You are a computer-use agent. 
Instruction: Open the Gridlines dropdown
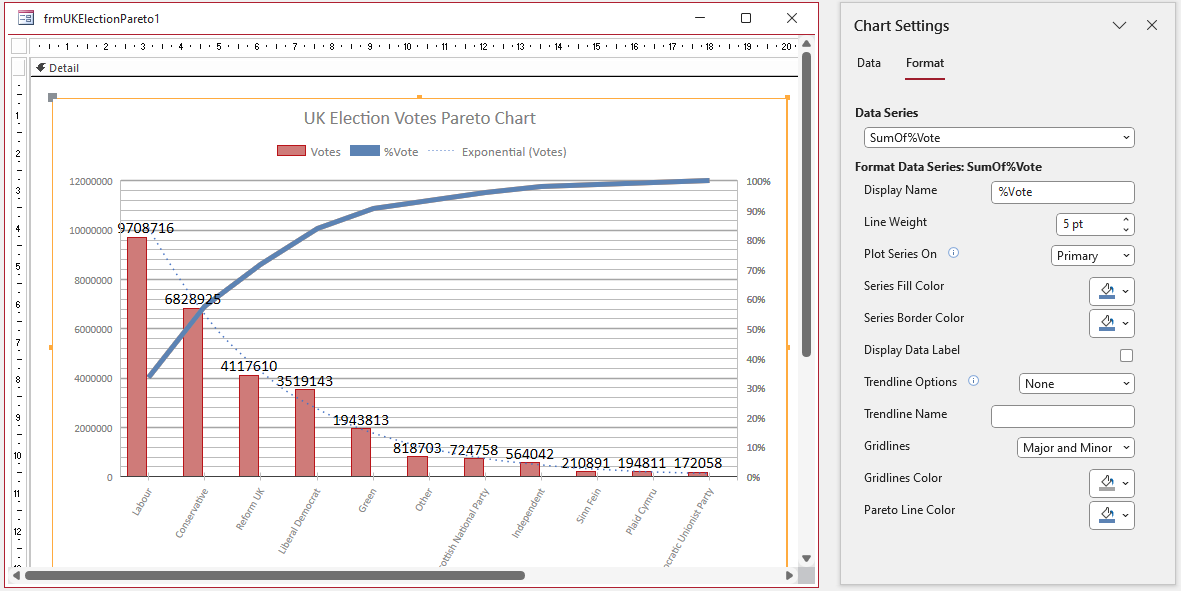pos(1076,448)
